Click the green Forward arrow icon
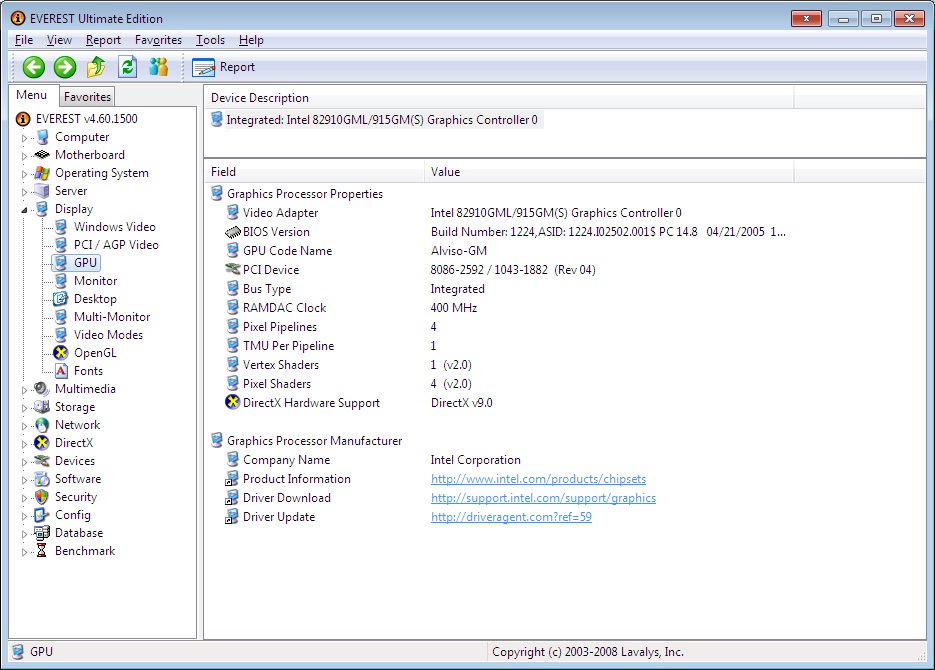935x670 pixels. tap(65, 67)
